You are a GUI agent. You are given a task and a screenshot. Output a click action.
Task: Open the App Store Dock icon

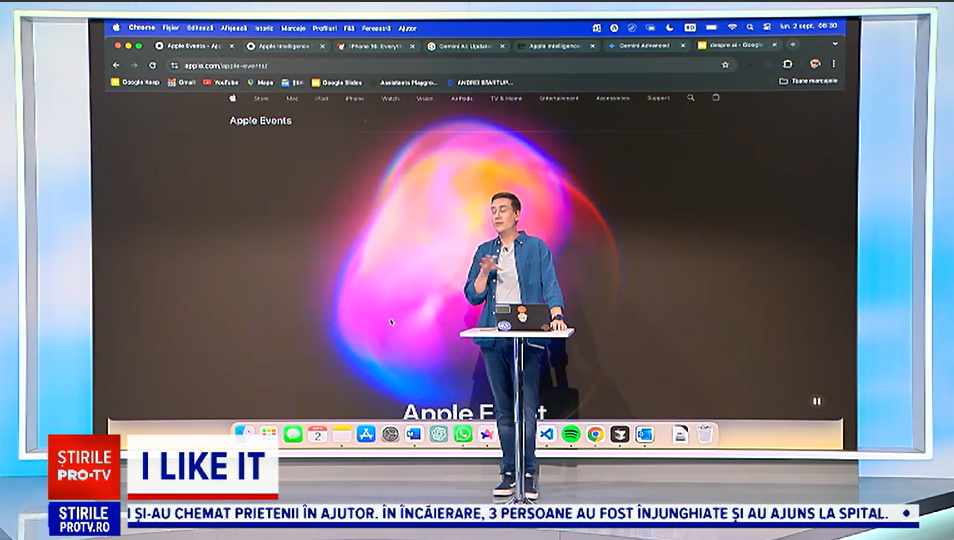pyautogui.click(x=366, y=434)
